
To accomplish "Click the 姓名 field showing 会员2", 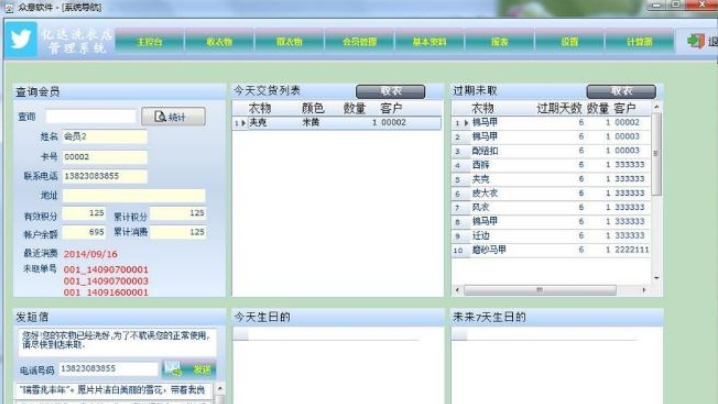I will [105, 136].
